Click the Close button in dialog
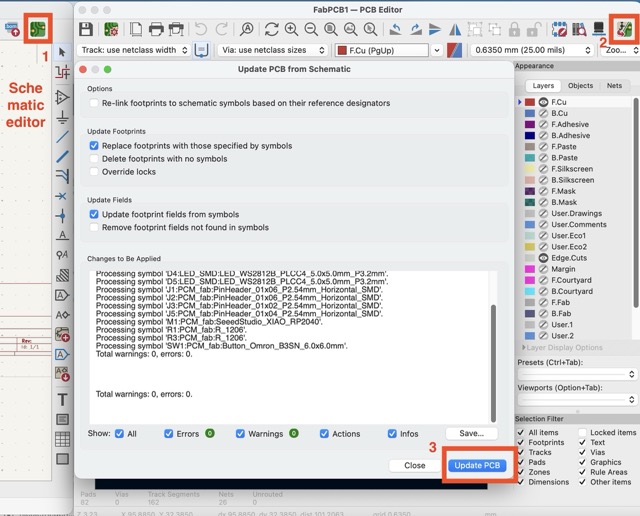640x516 pixels. click(x=414, y=465)
